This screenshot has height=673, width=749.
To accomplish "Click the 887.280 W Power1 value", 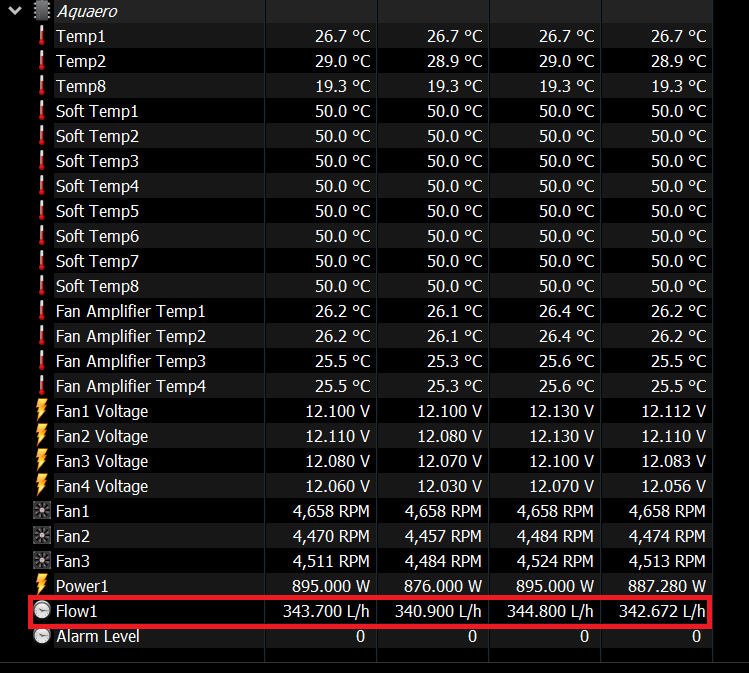I will pyautogui.click(x=666, y=586).
